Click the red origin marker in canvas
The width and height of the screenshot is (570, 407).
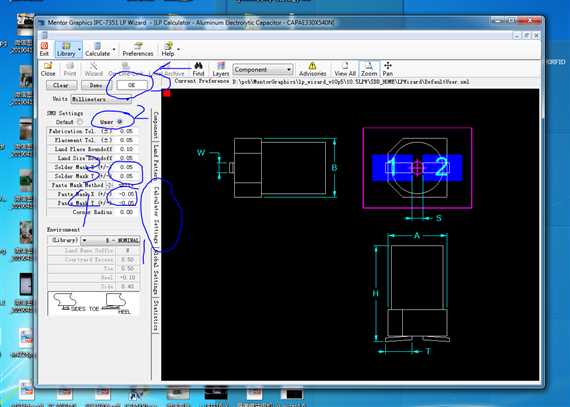167,94
